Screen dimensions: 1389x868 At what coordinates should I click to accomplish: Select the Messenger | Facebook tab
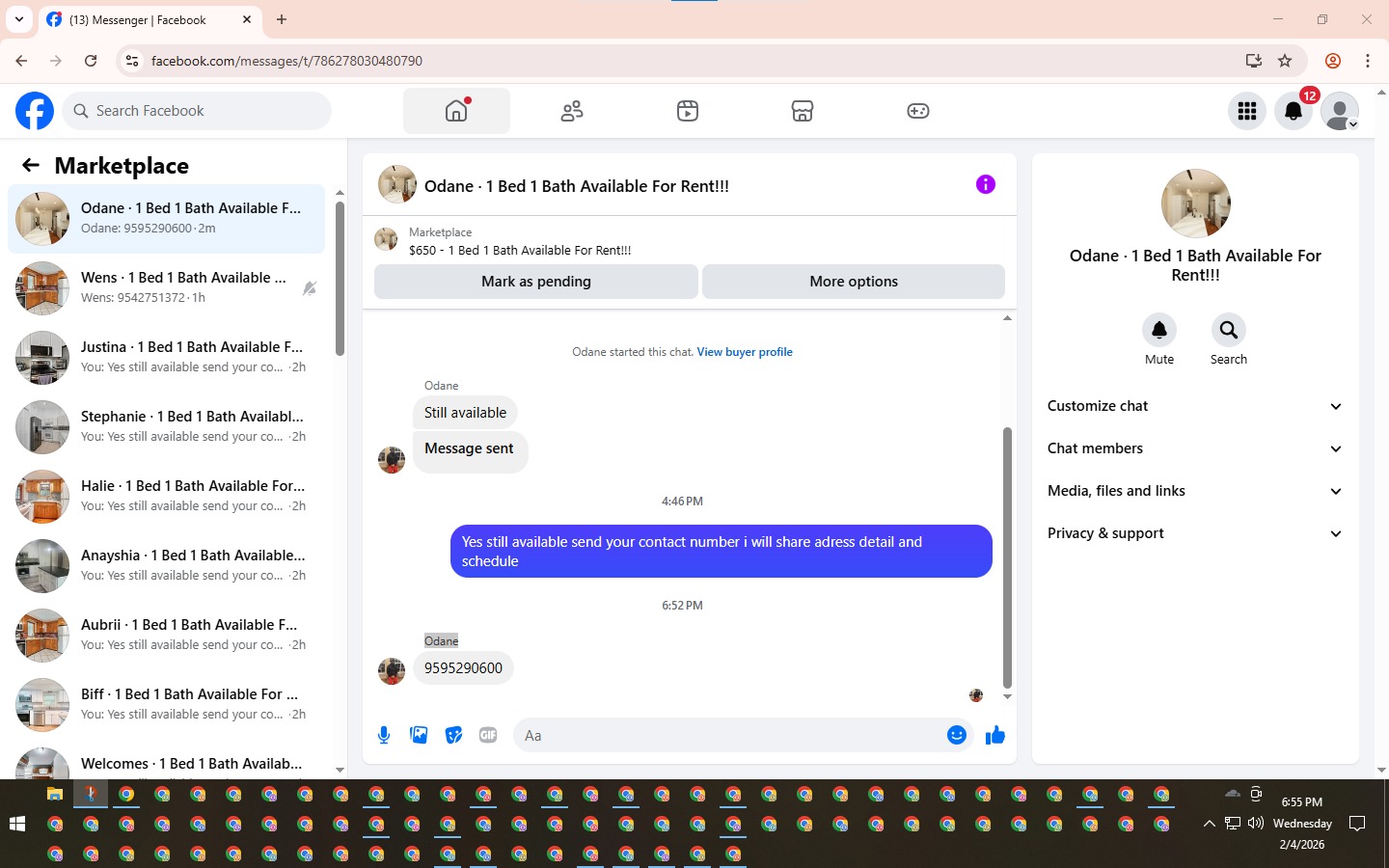[150, 19]
